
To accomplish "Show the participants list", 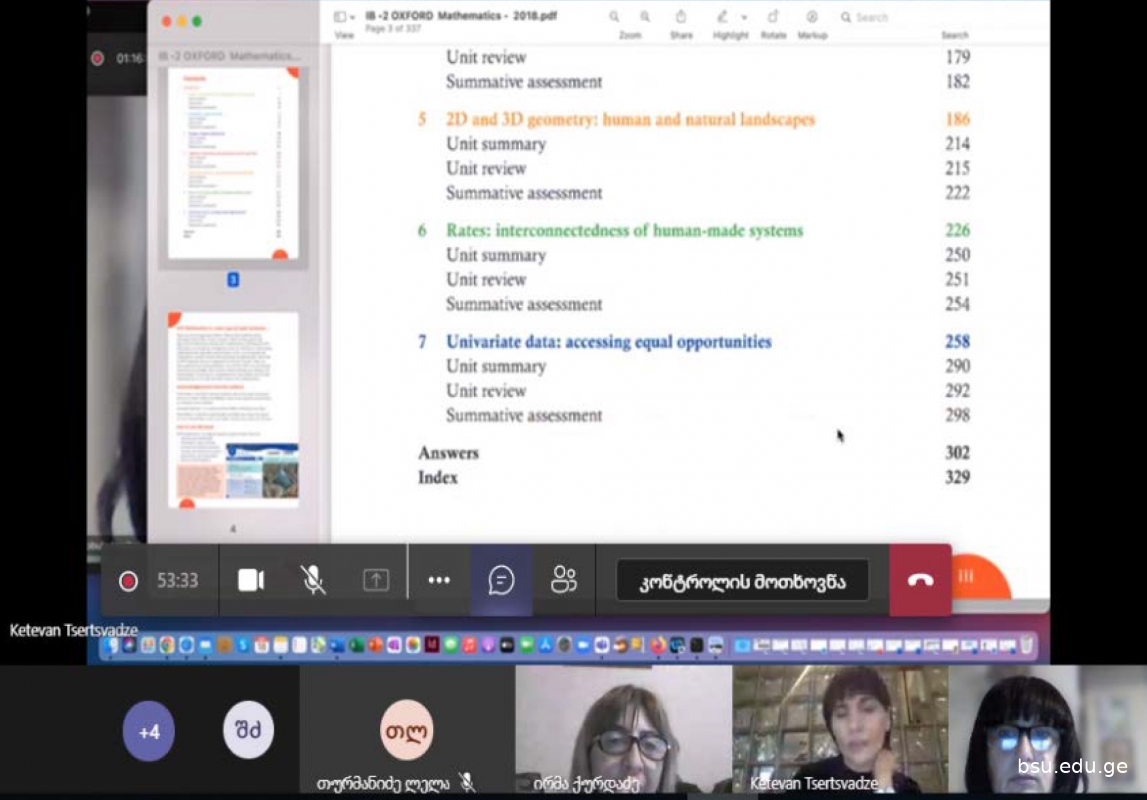I will [x=564, y=580].
